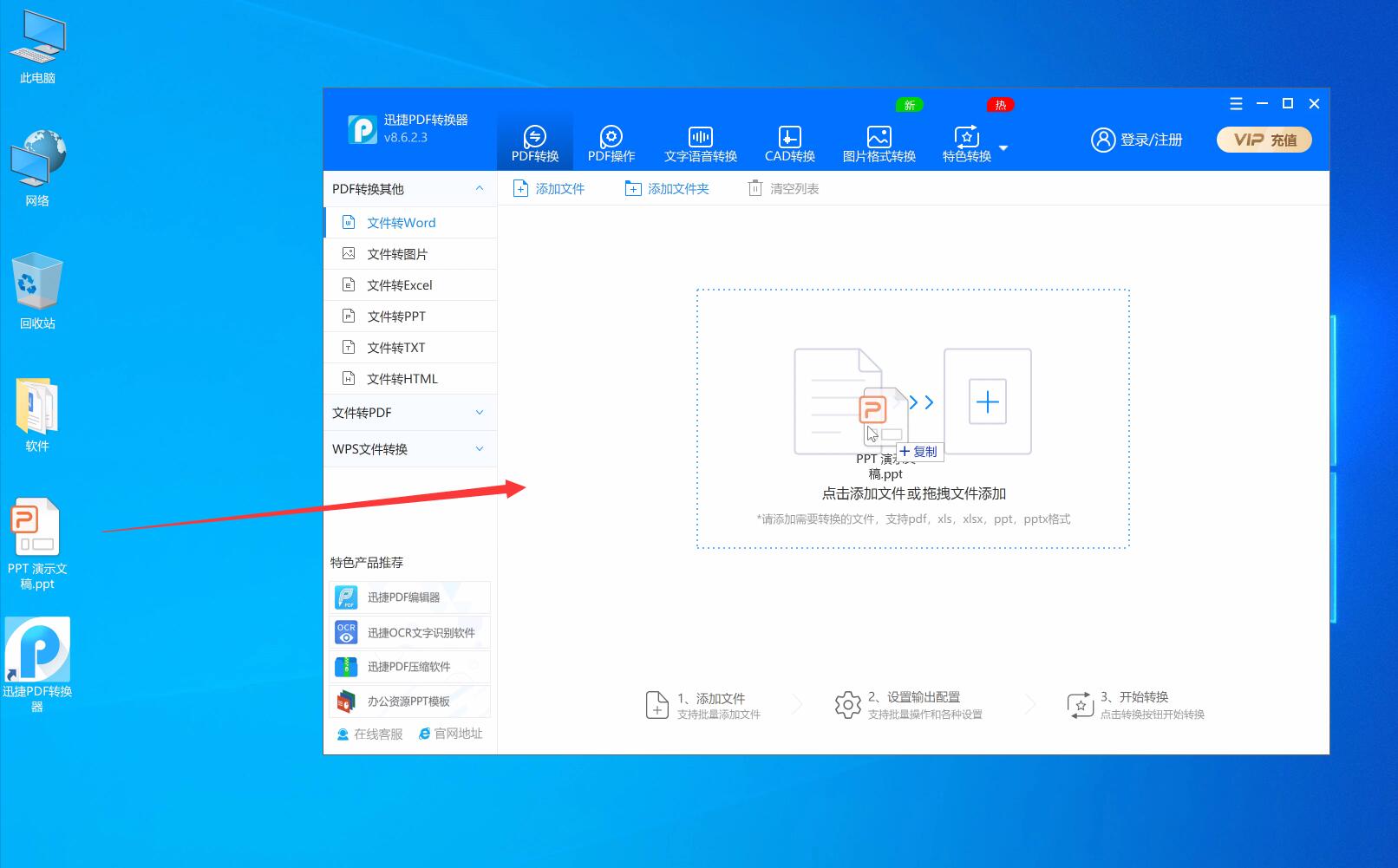Viewport: 1398px width, 868px height.
Task: Click the 特色产品推荐 heading
Action: tap(367, 563)
